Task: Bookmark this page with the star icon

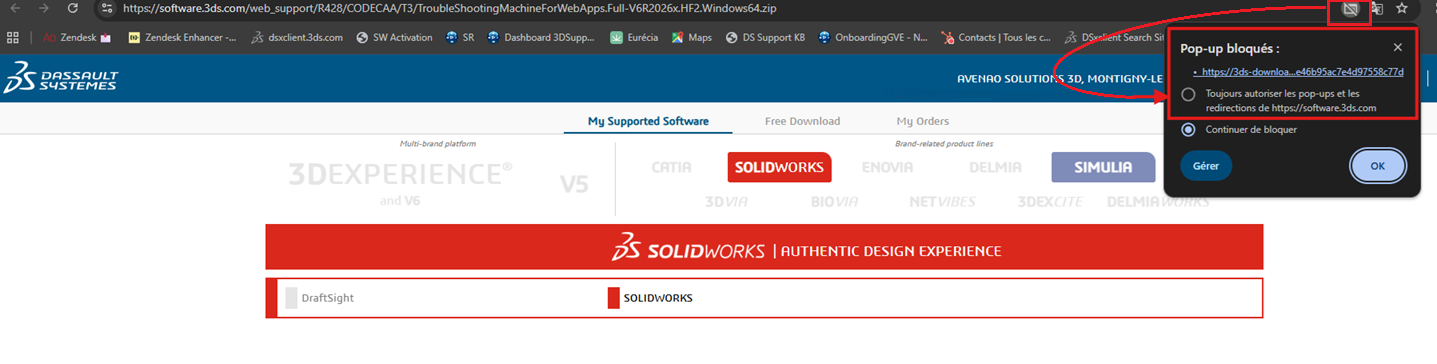Action: pos(1402,9)
